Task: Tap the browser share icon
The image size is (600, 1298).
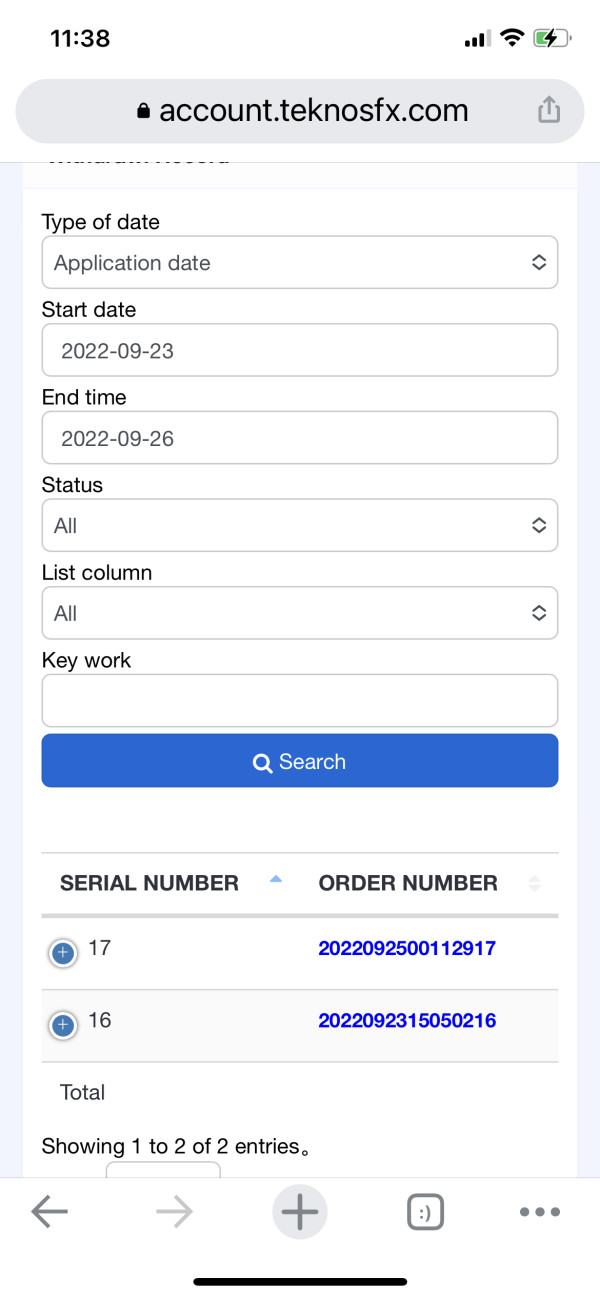Action: click(x=548, y=110)
